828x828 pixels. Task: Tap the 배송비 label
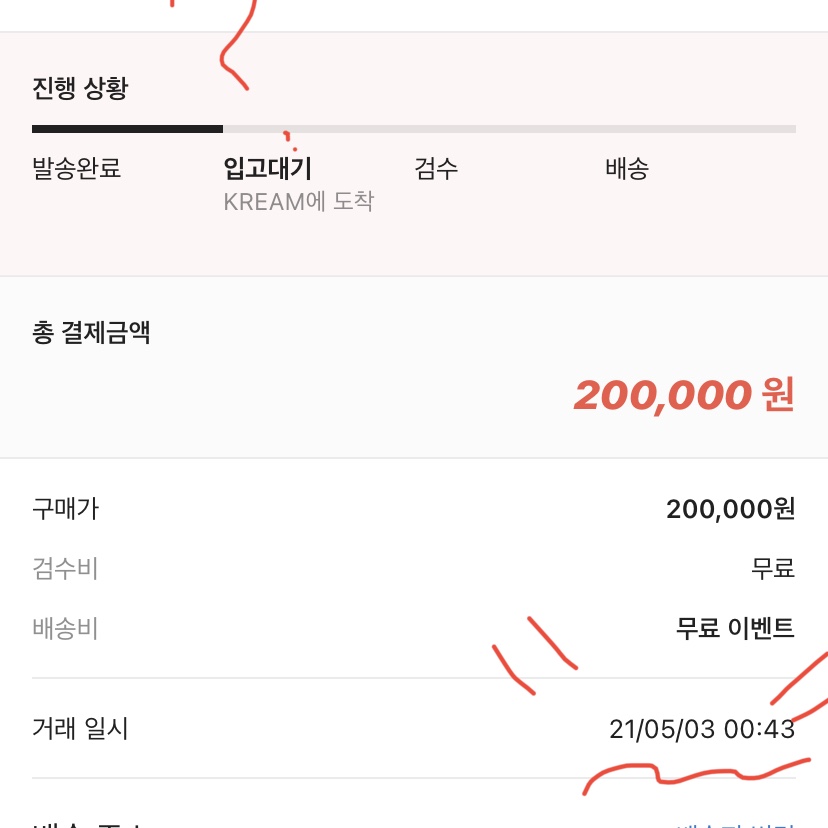pyautogui.click(x=65, y=628)
